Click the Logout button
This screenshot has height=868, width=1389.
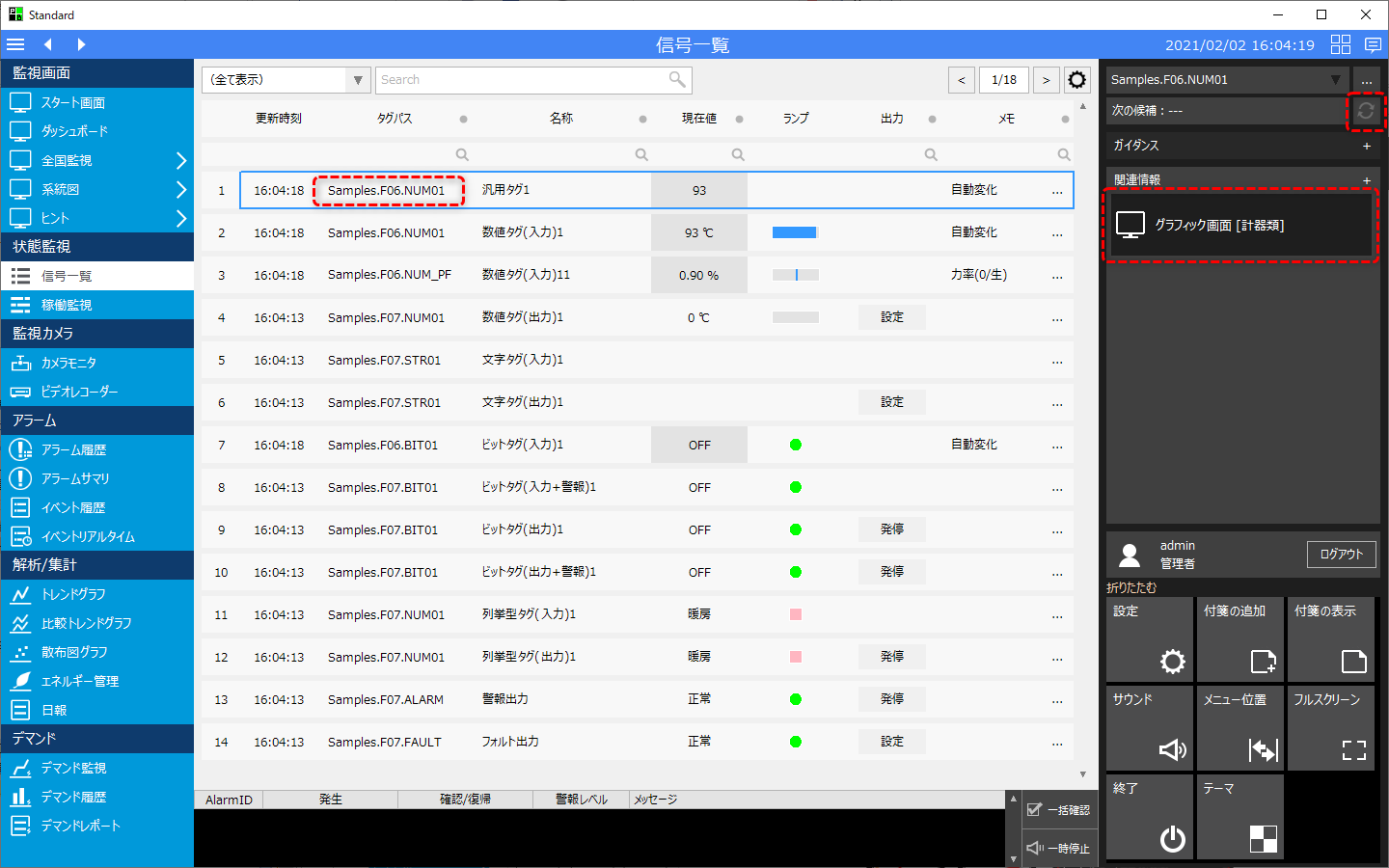[1341, 555]
